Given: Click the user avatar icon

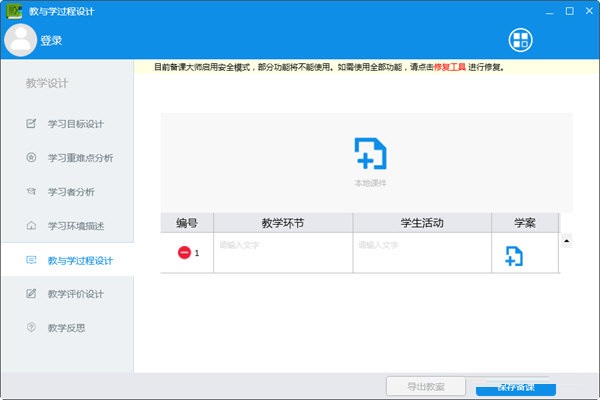Looking at the screenshot, I should point(20,40).
